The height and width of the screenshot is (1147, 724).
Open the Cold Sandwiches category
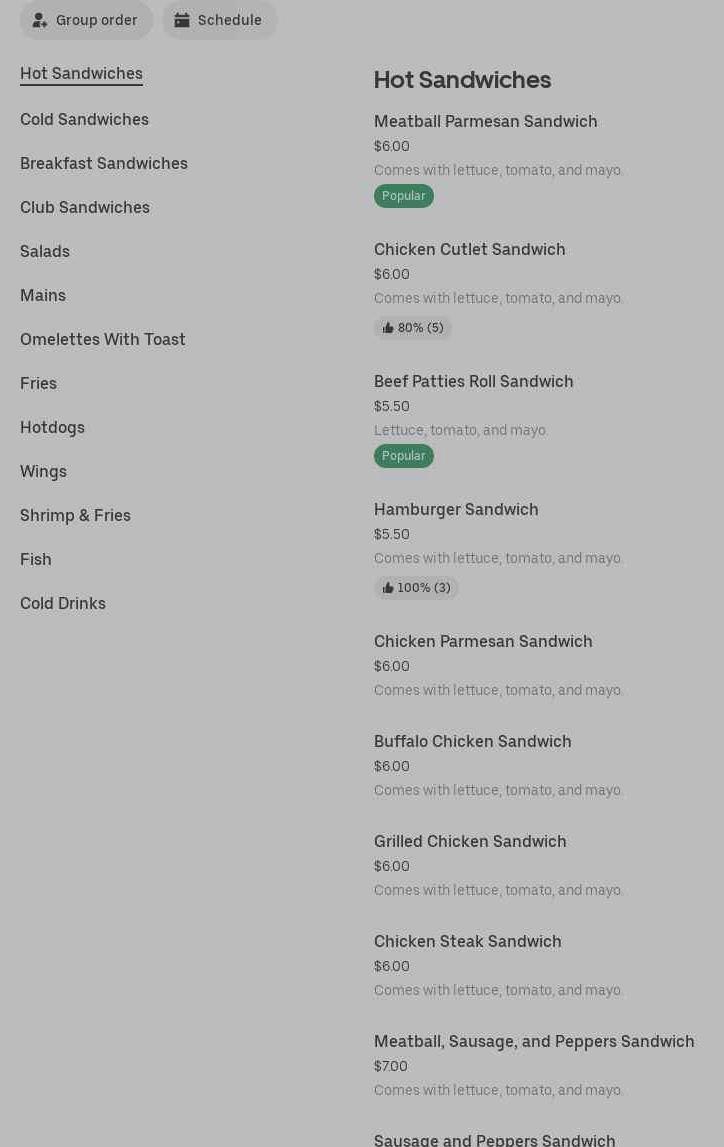click(84, 119)
